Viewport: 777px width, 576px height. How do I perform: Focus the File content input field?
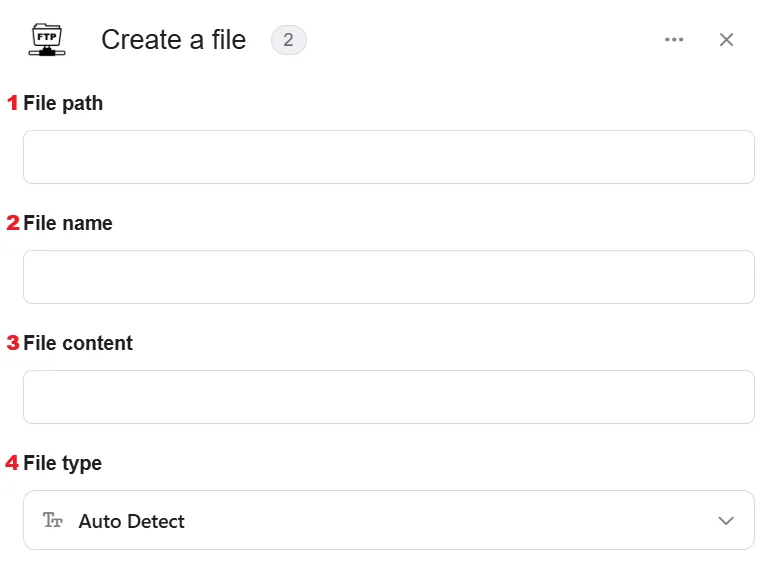[389, 397]
